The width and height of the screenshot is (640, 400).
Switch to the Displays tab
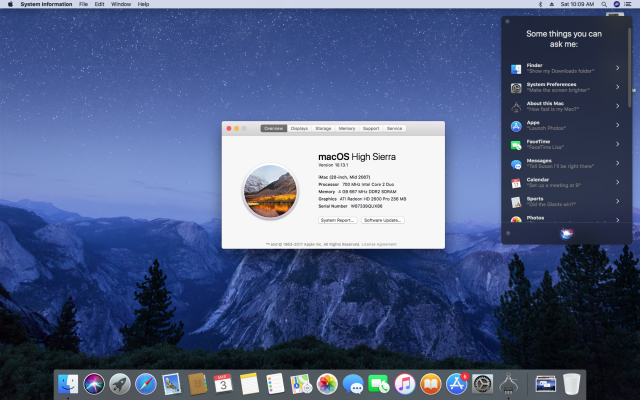(x=299, y=128)
